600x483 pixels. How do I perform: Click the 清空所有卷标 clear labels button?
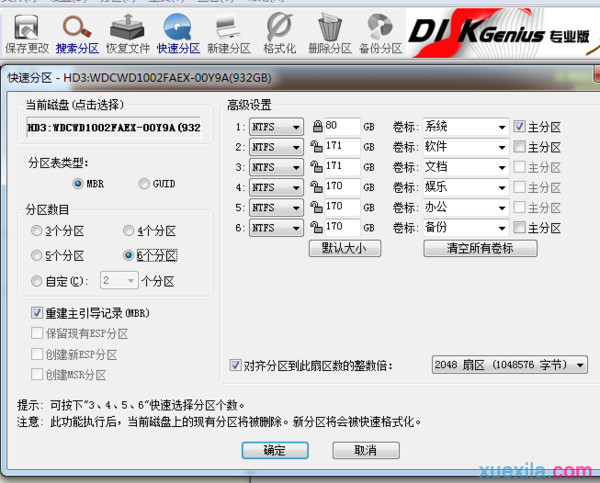(x=480, y=248)
